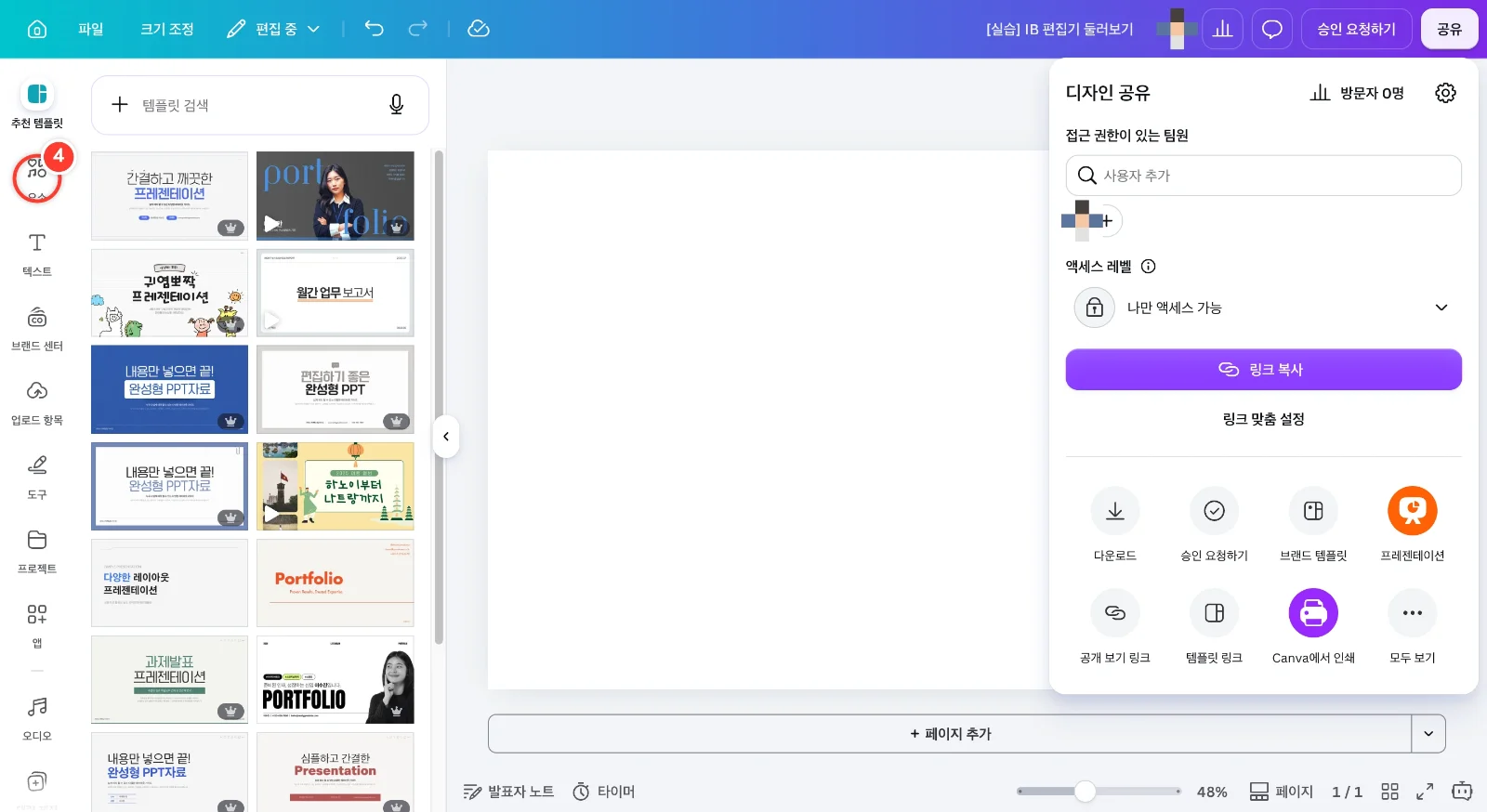Open 파일 menu
The width and height of the screenshot is (1487, 812).
pos(91,29)
